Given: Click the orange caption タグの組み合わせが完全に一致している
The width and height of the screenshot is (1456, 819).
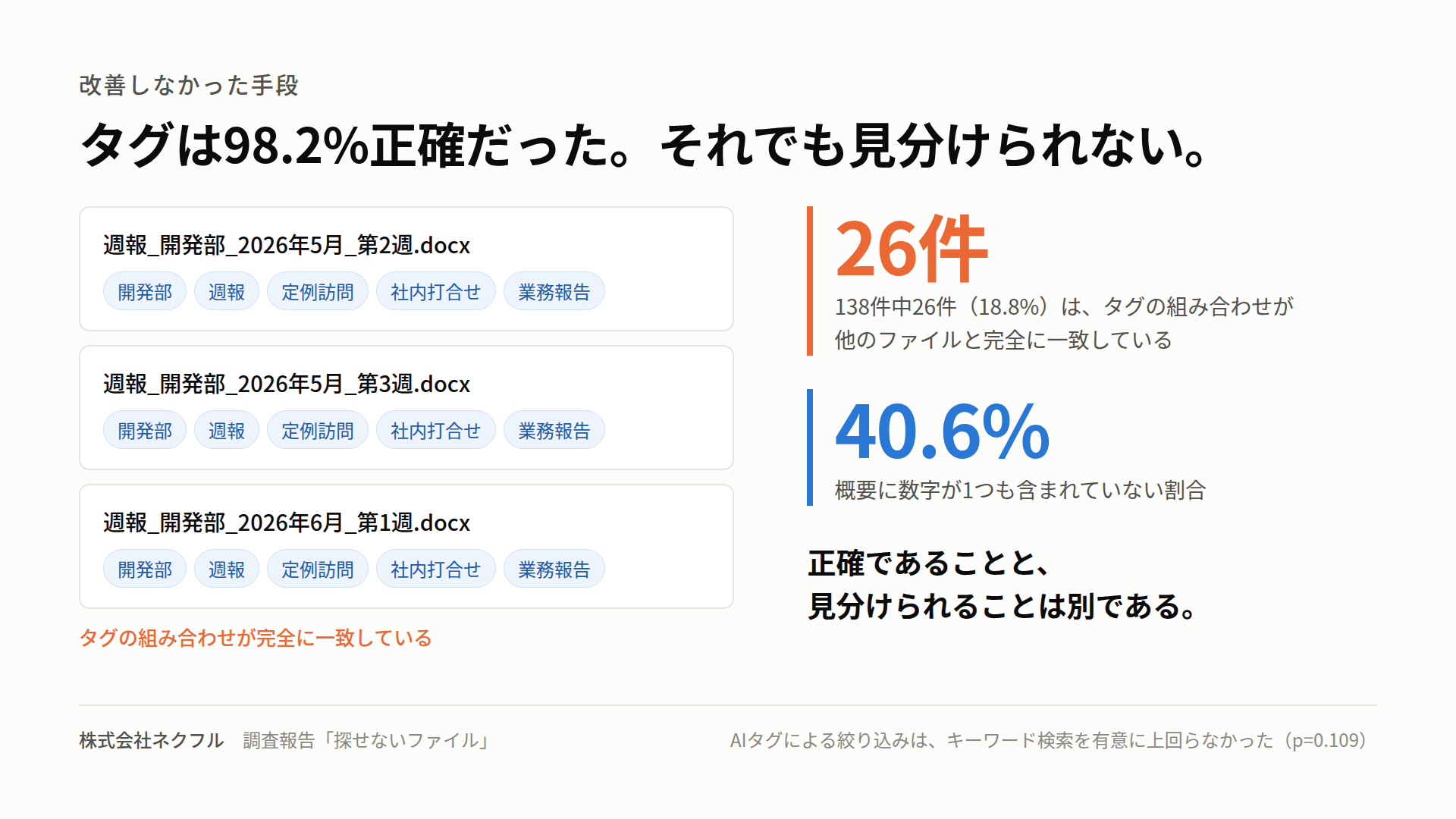Looking at the screenshot, I should pyautogui.click(x=256, y=638).
